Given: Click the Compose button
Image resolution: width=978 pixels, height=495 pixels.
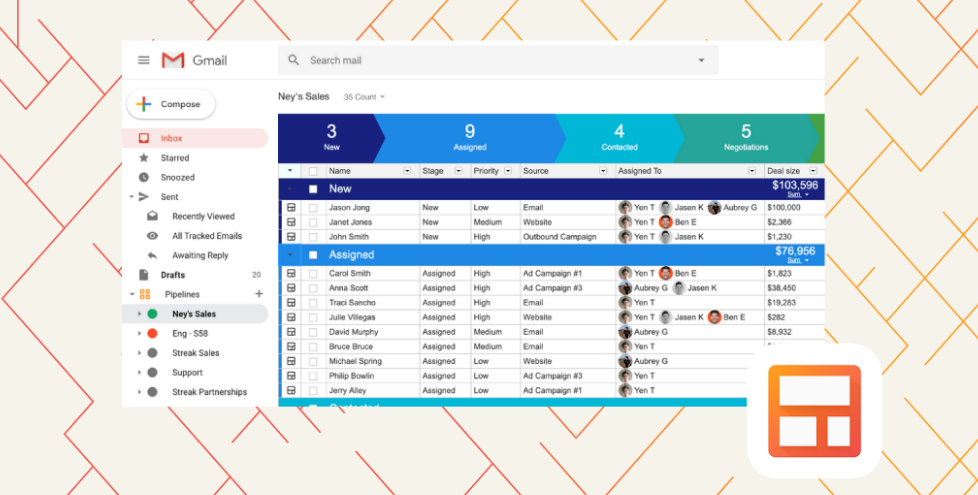Looking at the screenshot, I should pos(171,104).
